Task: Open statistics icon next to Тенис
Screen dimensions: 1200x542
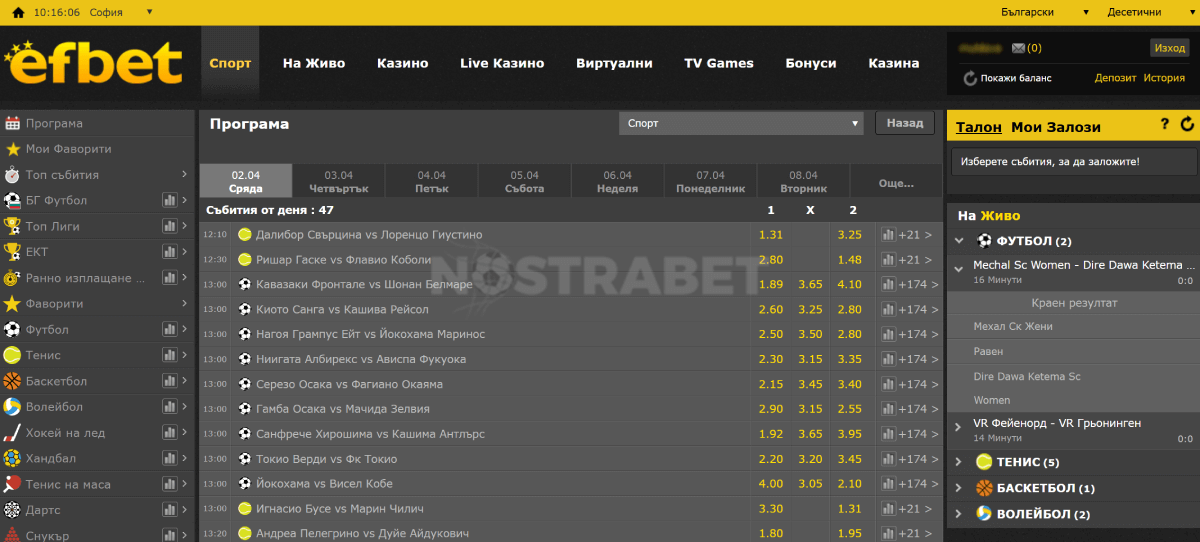Action: tap(169, 355)
